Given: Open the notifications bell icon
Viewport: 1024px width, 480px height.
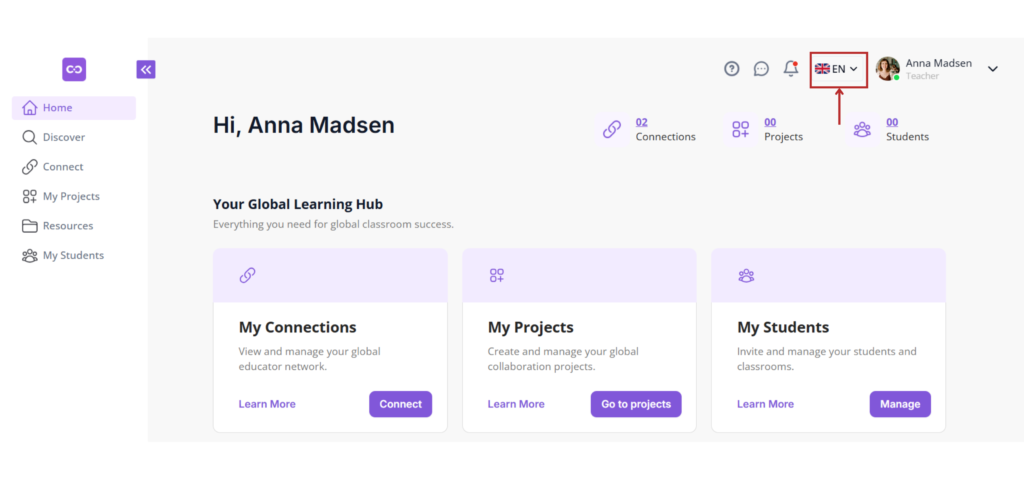Looking at the screenshot, I should (790, 69).
